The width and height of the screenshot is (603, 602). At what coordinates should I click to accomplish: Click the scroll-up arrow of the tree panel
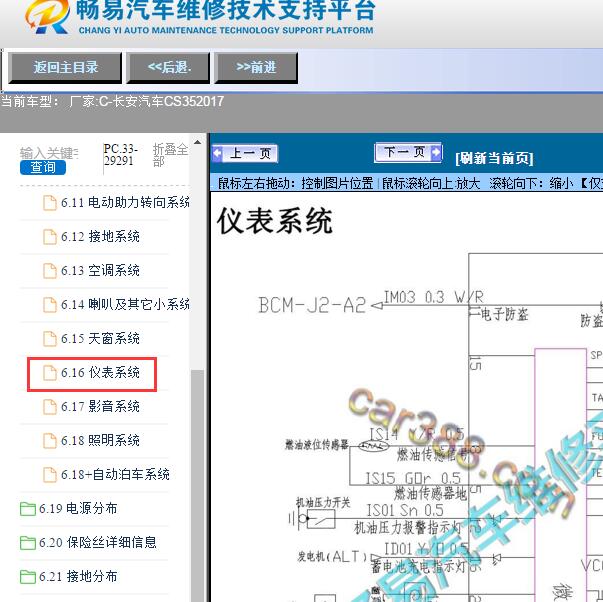(197, 142)
